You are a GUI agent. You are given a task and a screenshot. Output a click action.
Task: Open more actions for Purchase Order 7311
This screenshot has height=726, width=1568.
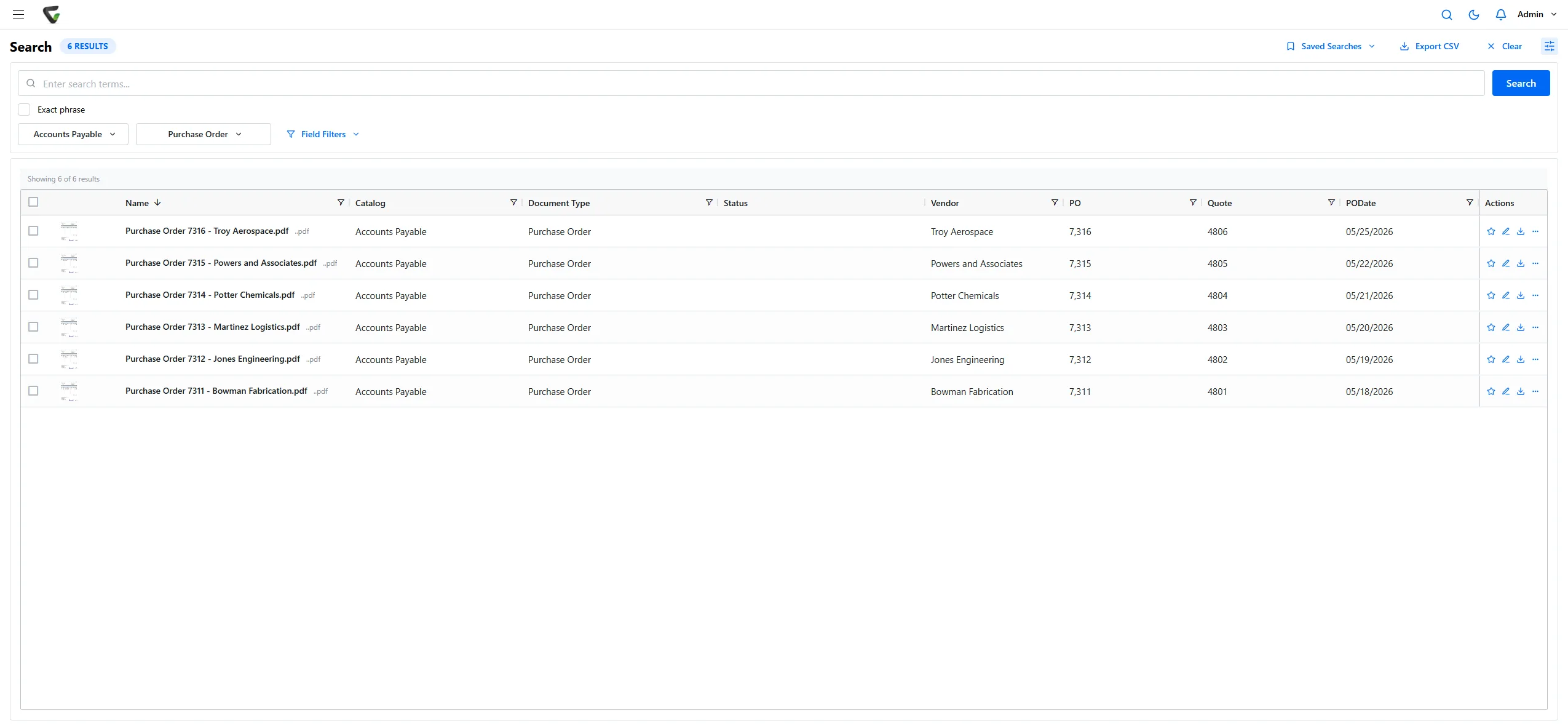1535,391
